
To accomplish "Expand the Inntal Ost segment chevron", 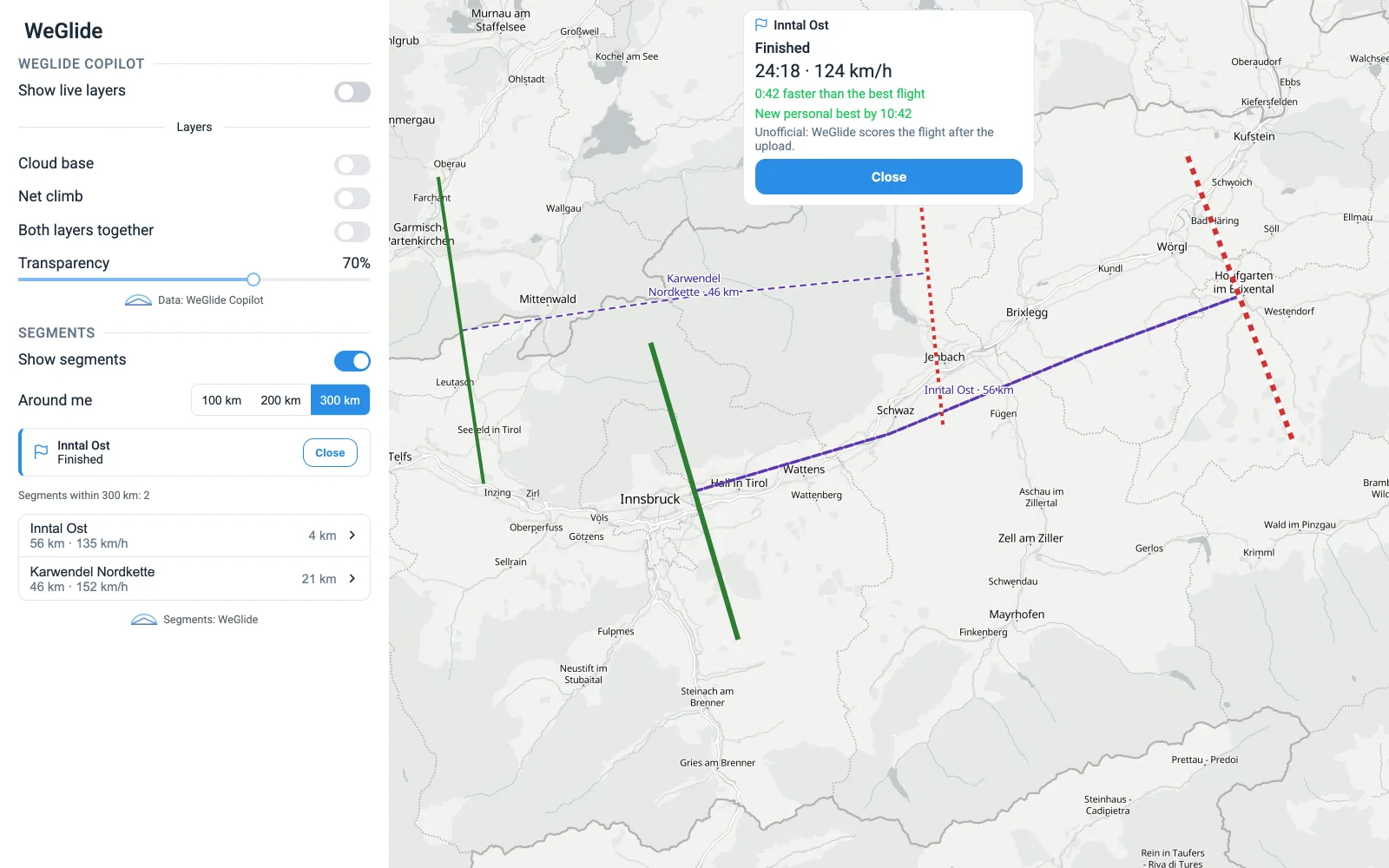I will 352,536.
